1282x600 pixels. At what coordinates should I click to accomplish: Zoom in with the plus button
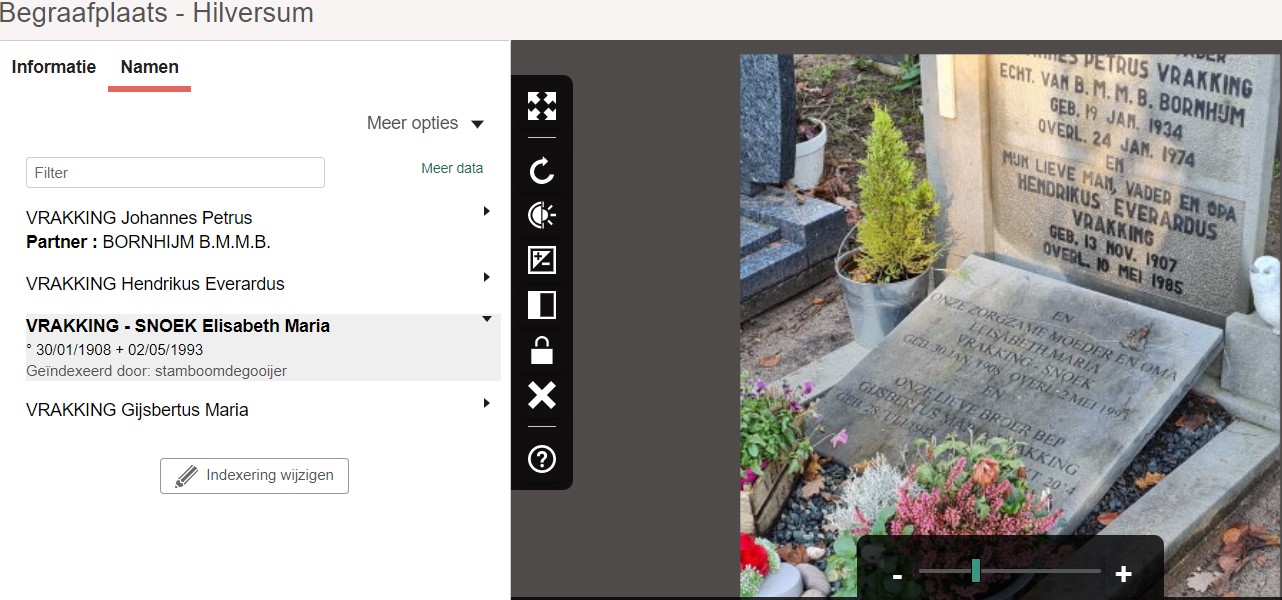click(x=1123, y=574)
